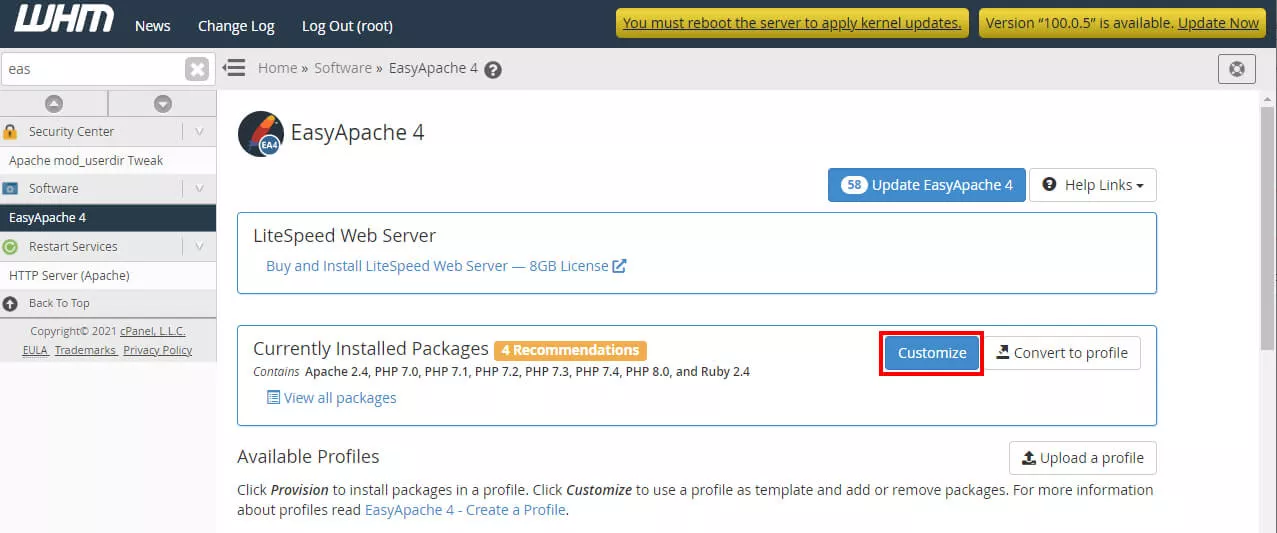Open Buy and Install LiteSpeed Web Server link
The height and width of the screenshot is (533, 1277).
446,266
